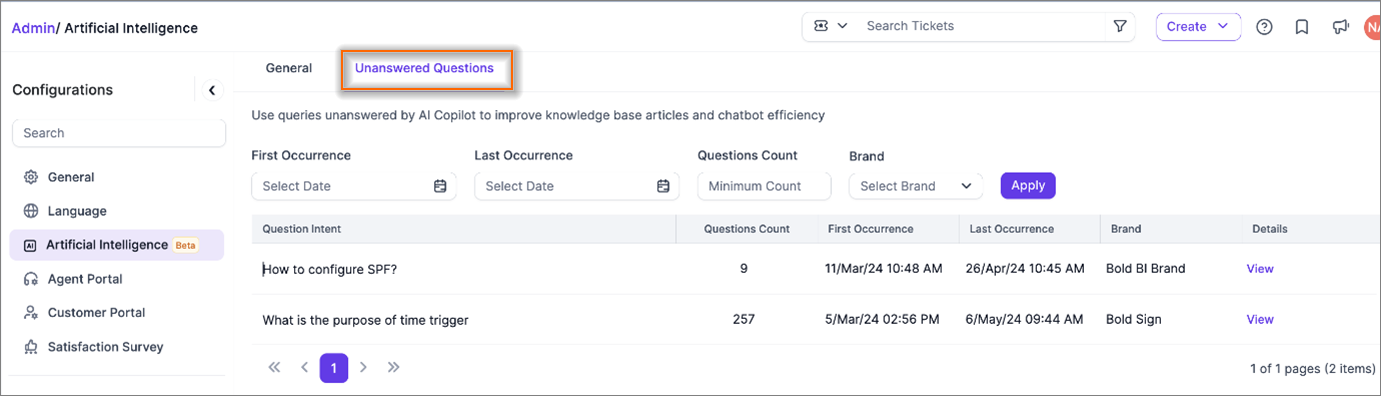View details for How to configure SPF
The image size is (1381, 396).
point(1260,269)
